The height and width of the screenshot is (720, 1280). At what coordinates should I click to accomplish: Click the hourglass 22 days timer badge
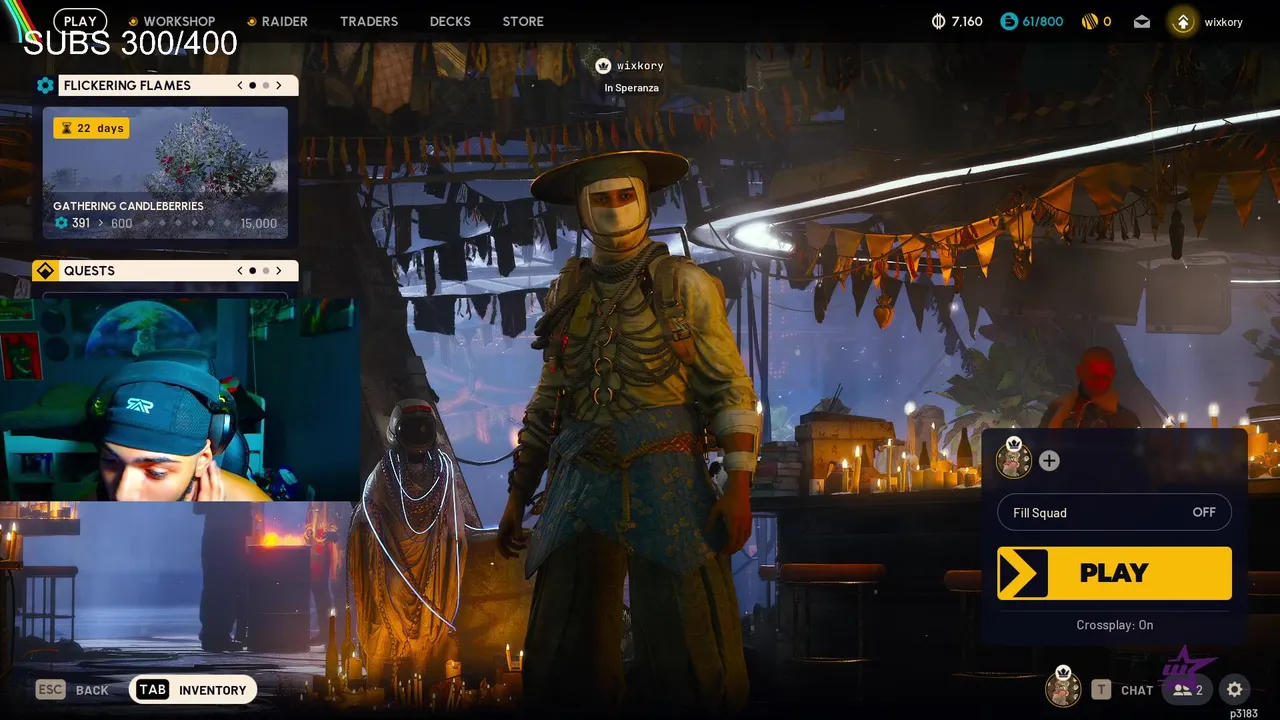coord(91,128)
